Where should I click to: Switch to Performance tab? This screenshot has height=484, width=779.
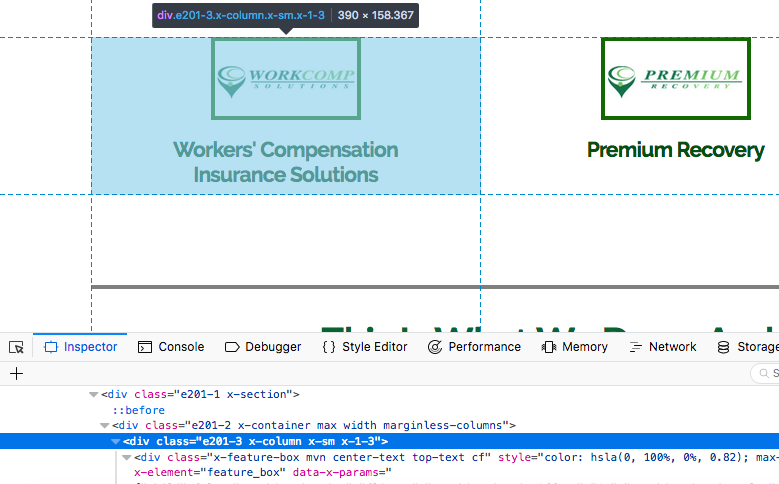coord(474,347)
